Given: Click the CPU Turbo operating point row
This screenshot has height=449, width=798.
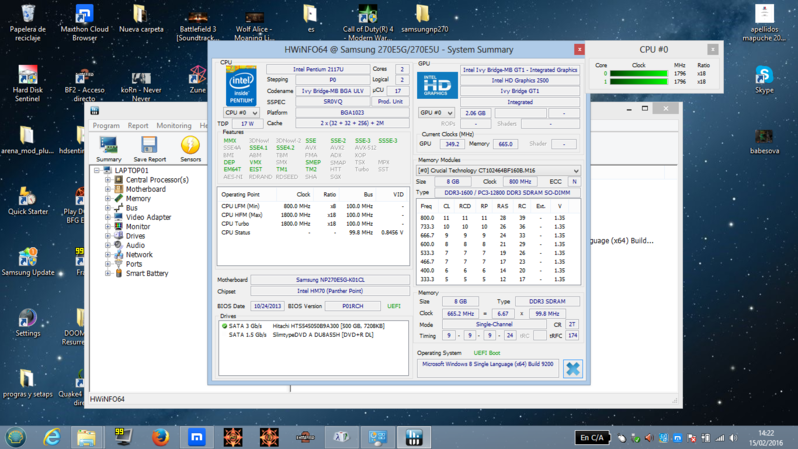Looking at the screenshot, I should [x=313, y=223].
